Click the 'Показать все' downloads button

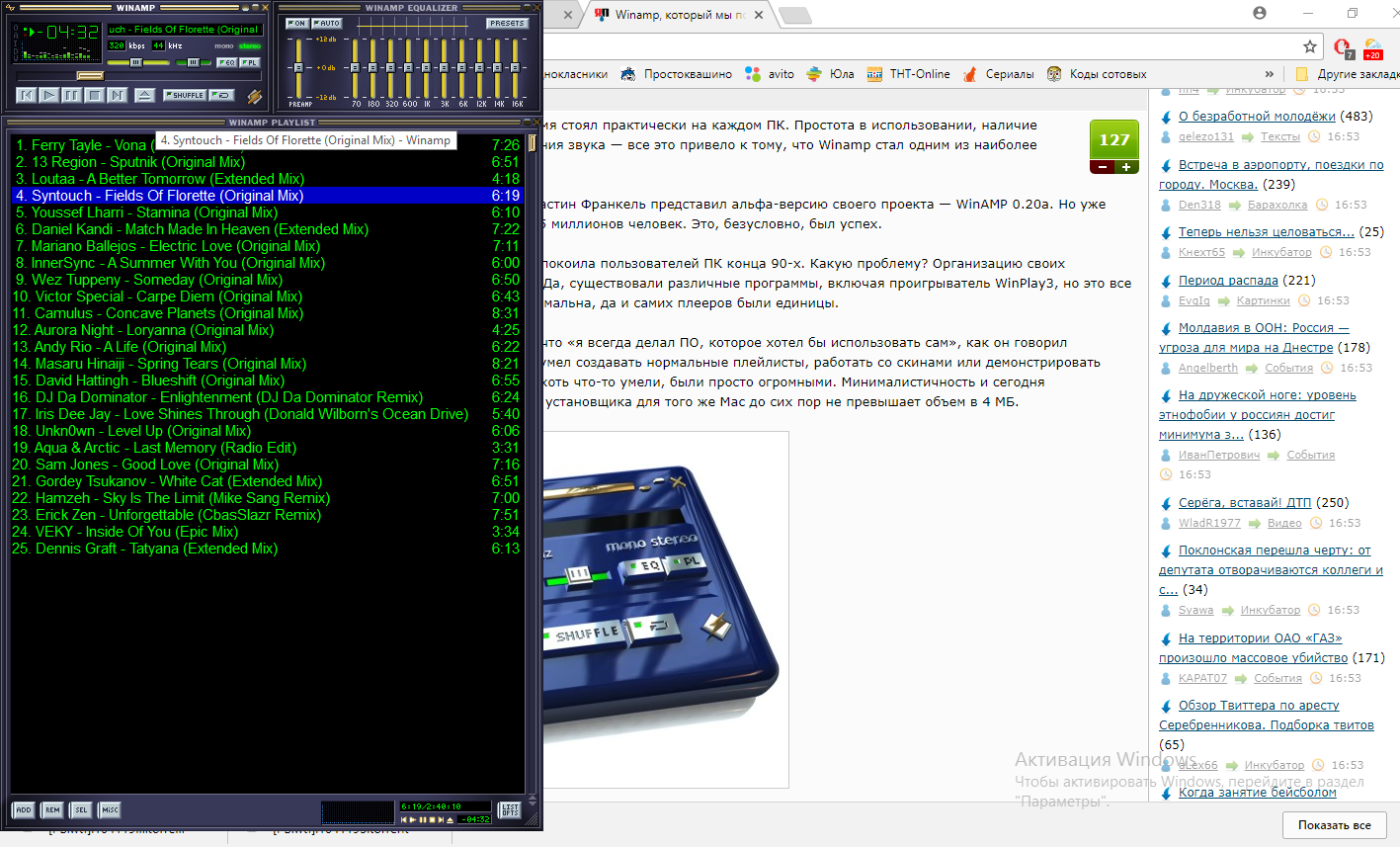tap(1335, 825)
